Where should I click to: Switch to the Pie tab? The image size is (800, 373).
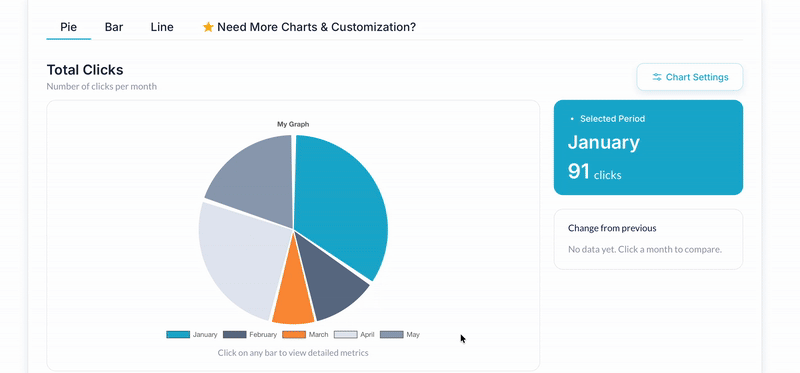(68, 27)
